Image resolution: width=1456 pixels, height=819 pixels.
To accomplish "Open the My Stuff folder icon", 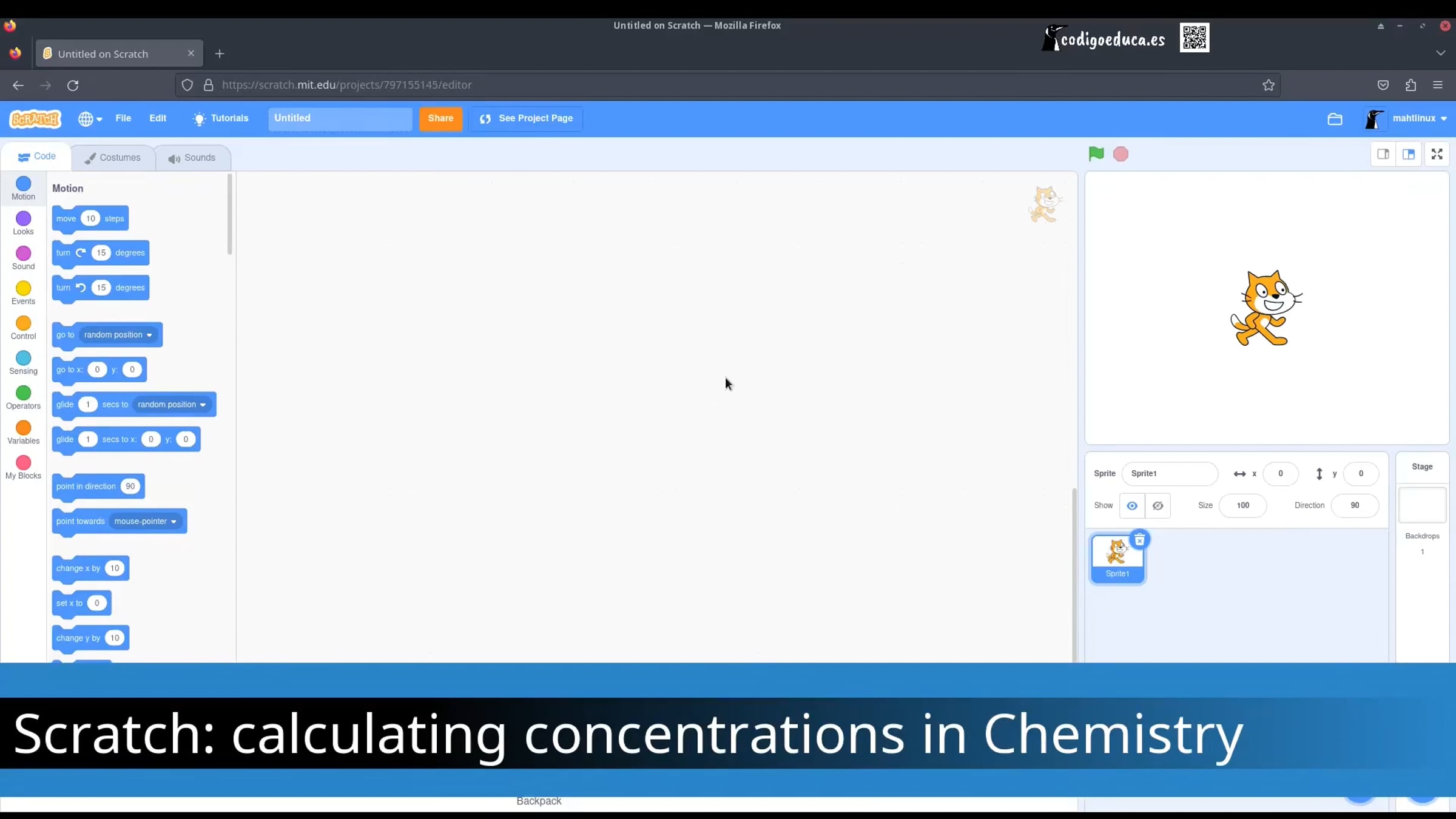I will coord(1335,119).
